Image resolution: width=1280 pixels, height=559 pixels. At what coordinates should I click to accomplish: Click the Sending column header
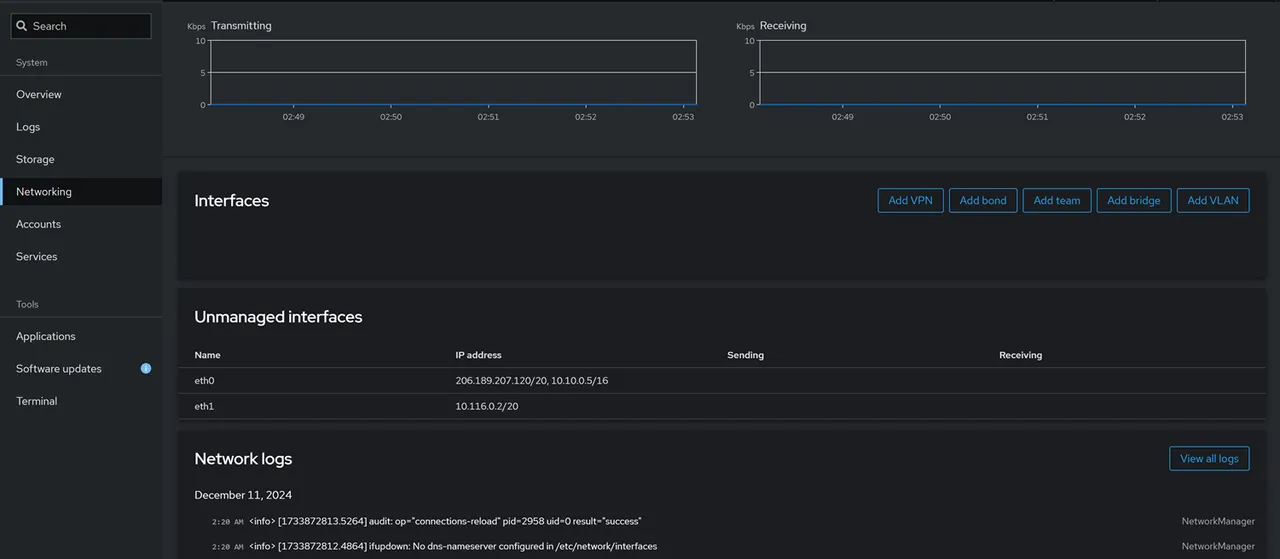click(746, 355)
